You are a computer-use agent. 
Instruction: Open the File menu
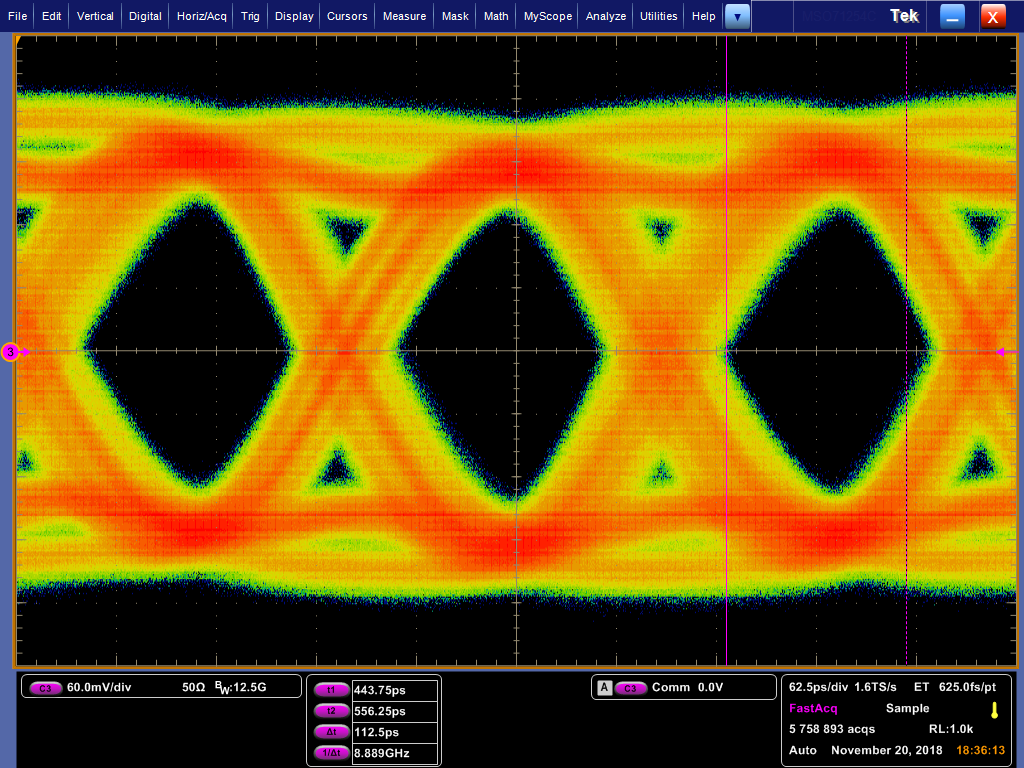click(18, 16)
